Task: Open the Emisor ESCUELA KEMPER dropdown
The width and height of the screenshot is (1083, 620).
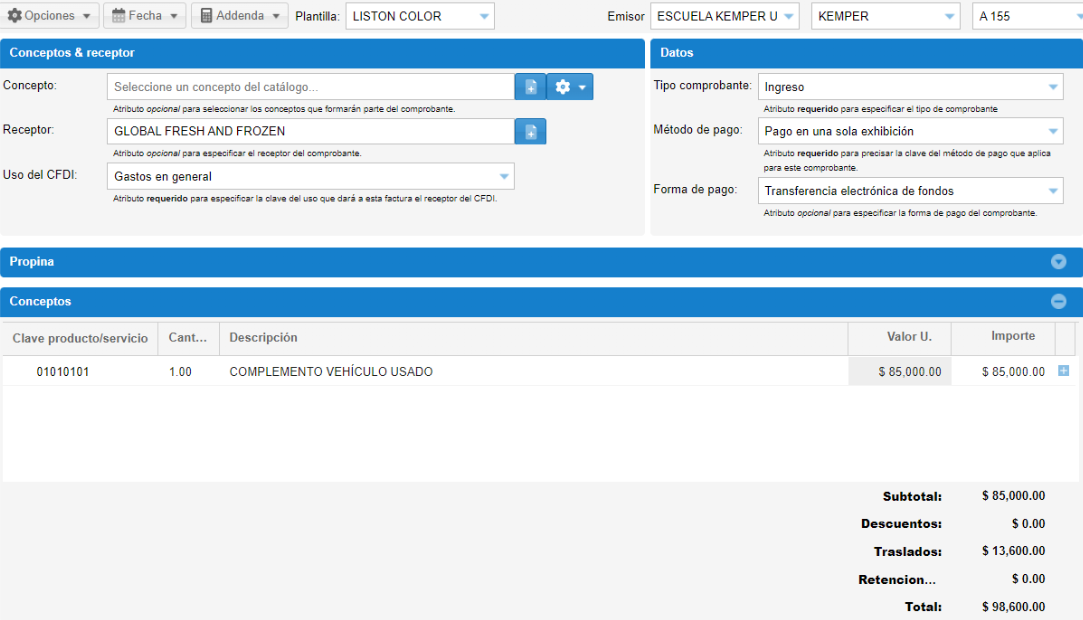Action: 724,16
